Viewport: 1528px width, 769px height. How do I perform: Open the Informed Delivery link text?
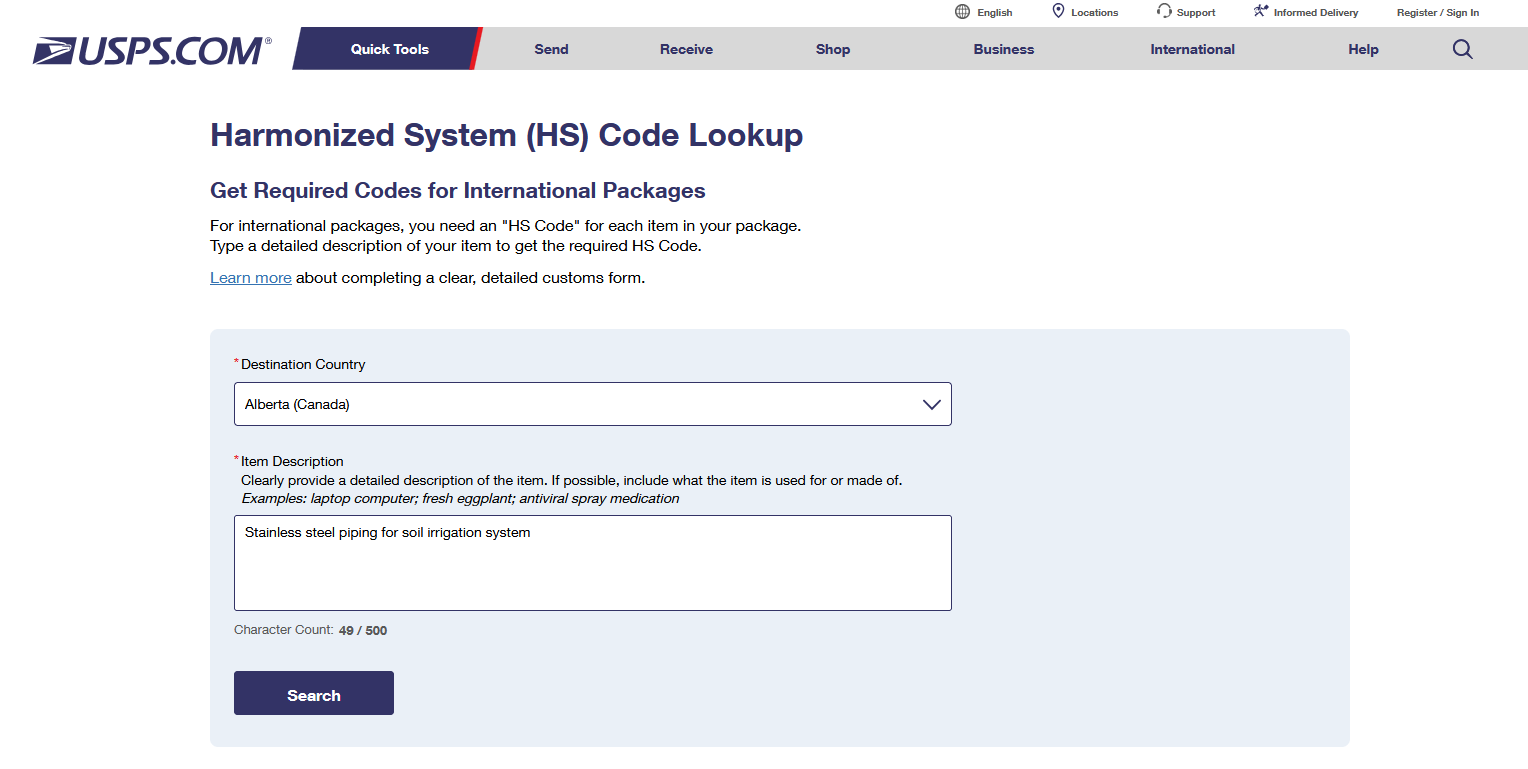[x=1316, y=13]
